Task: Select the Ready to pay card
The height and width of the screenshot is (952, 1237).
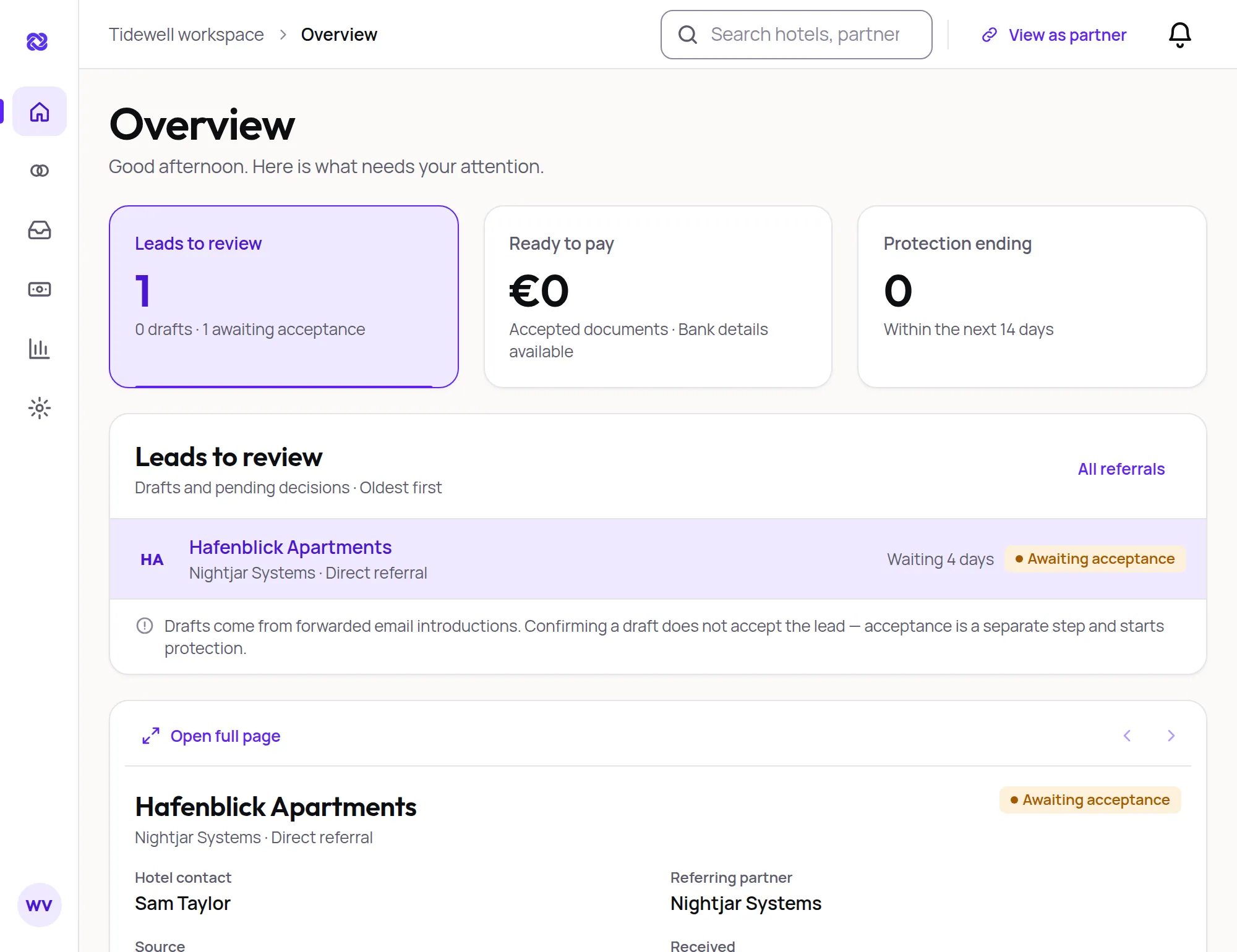Action: [x=658, y=297]
